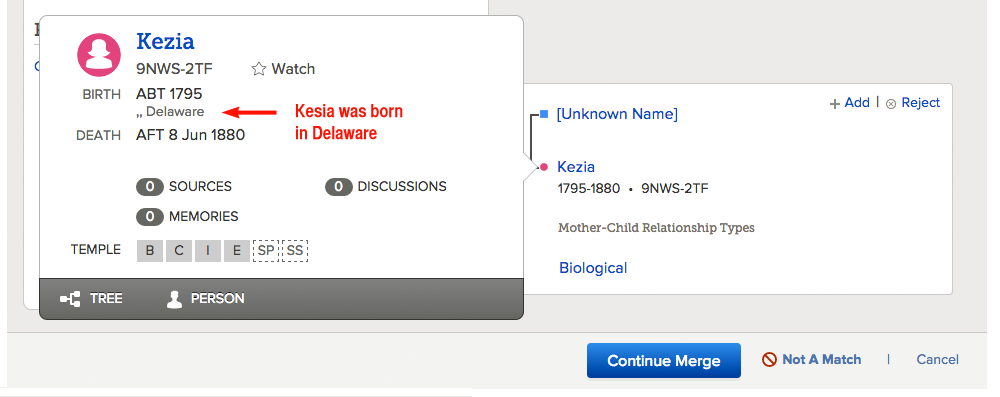
Task: Open the Biological relationship type link
Action: click(593, 268)
